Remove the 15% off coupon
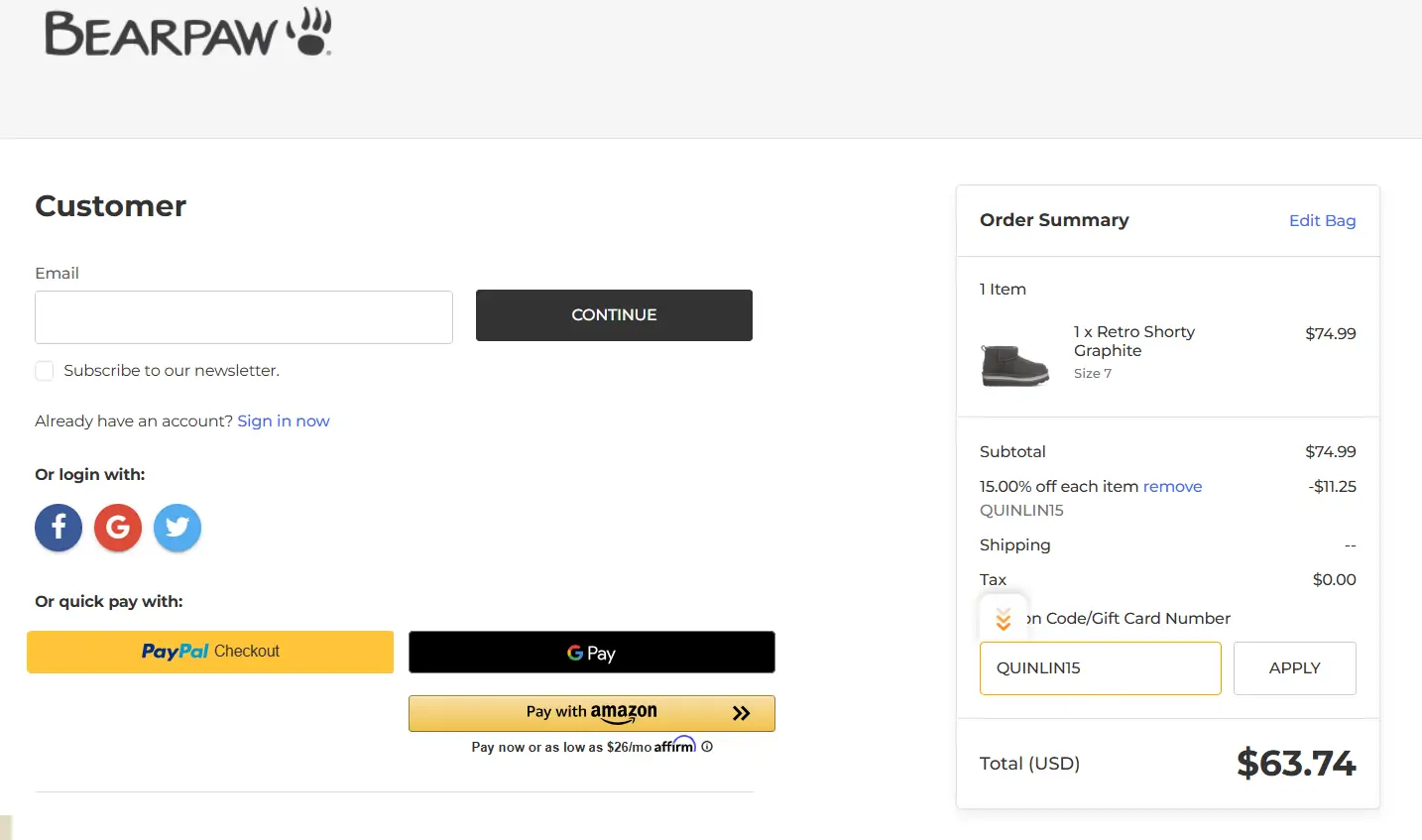Image resolution: width=1422 pixels, height=840 pixels. click(x=1172, y=486)
